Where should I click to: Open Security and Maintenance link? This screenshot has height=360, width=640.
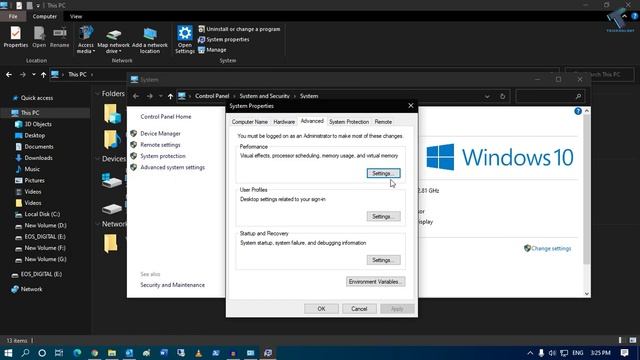172,285
